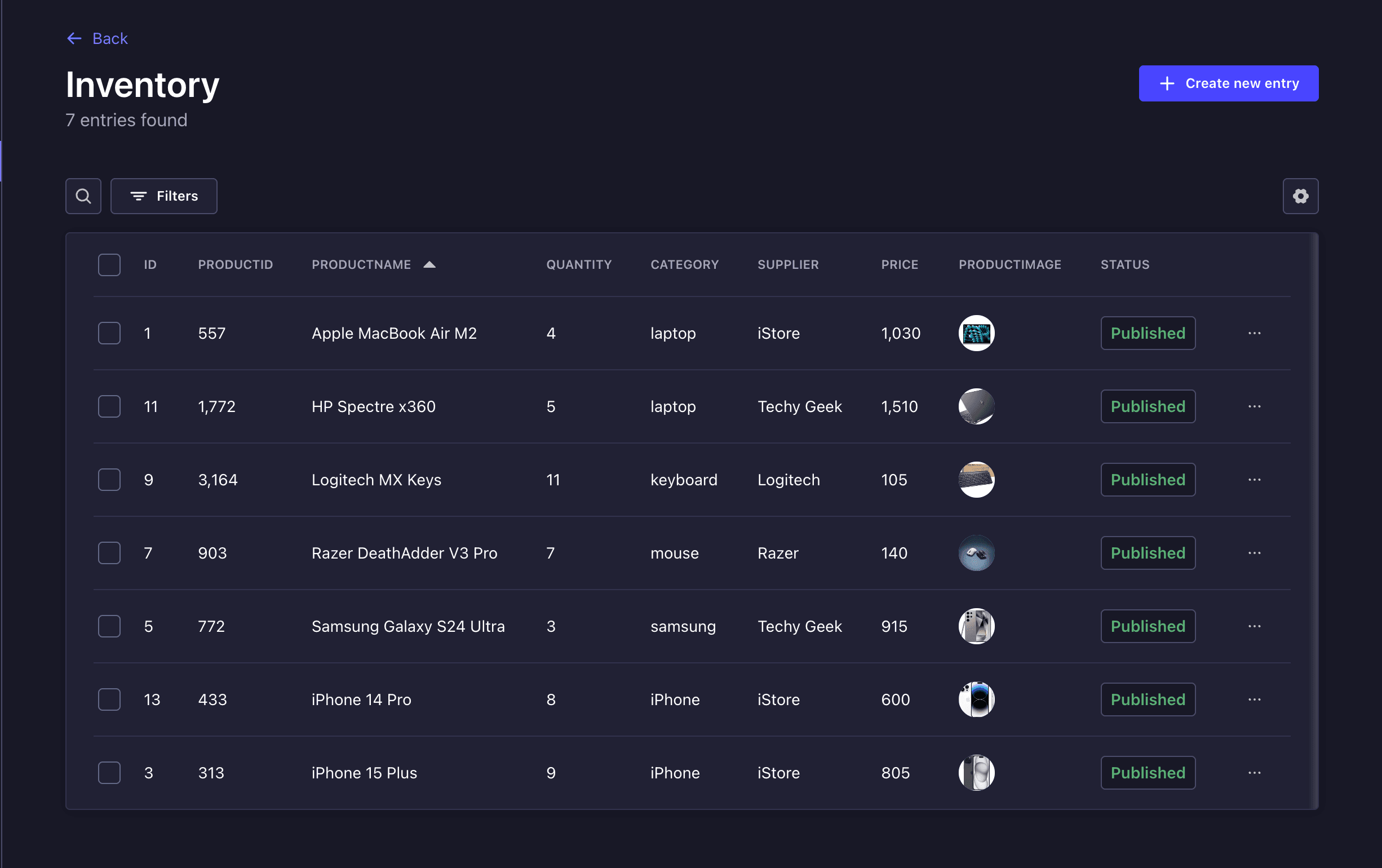This screenshot has height=868, width=1382.
Task: Open the Filters dropdown
Action: (163, 196)
